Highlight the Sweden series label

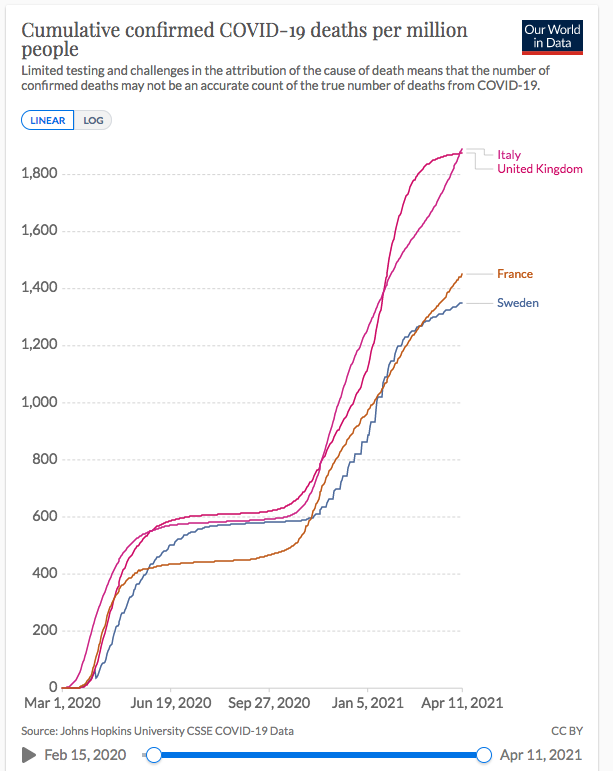coord(518,302)
